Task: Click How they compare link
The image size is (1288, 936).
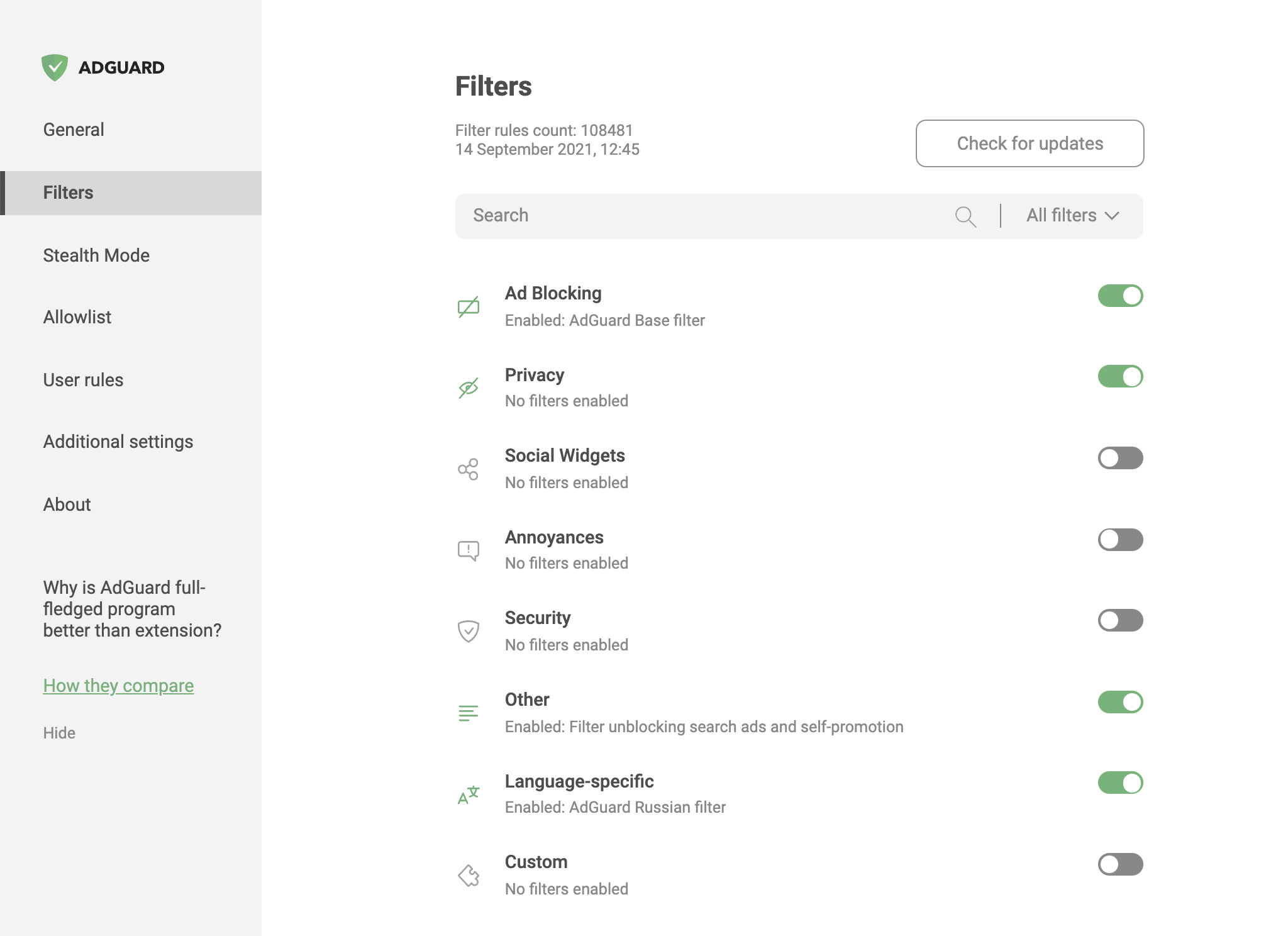Action: coord(117,686)
